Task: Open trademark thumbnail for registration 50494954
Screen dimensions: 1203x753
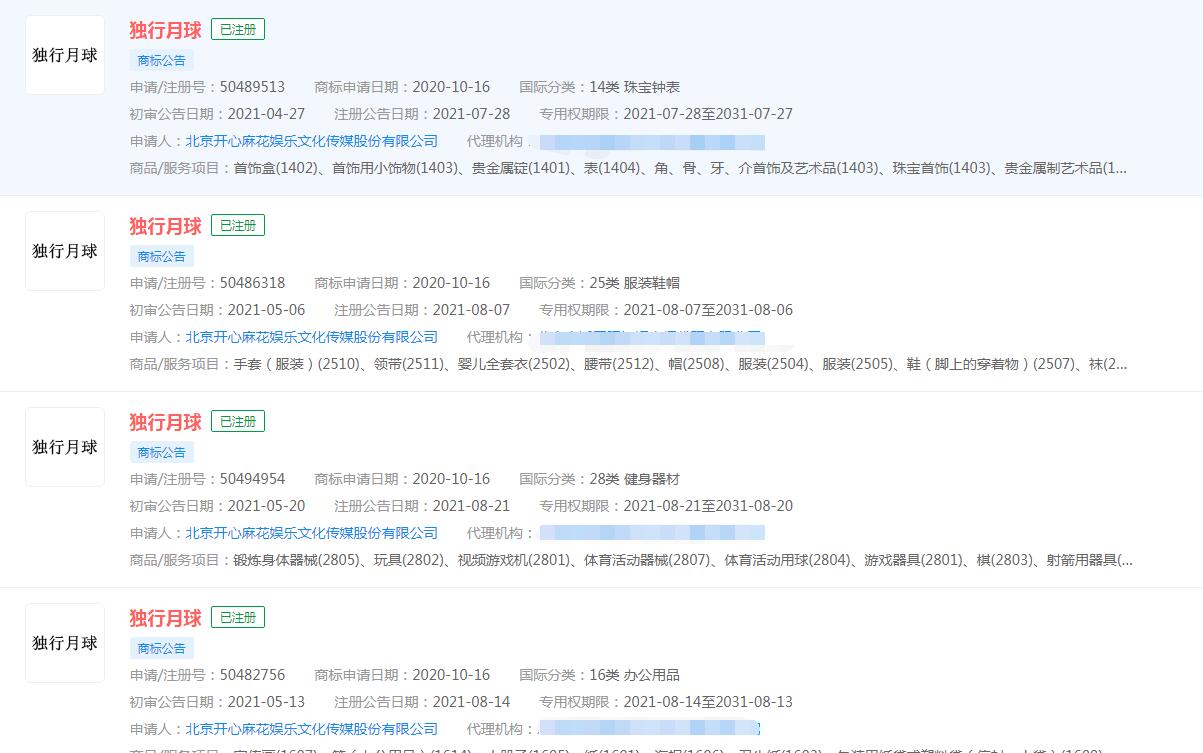Action: point(65,447)
